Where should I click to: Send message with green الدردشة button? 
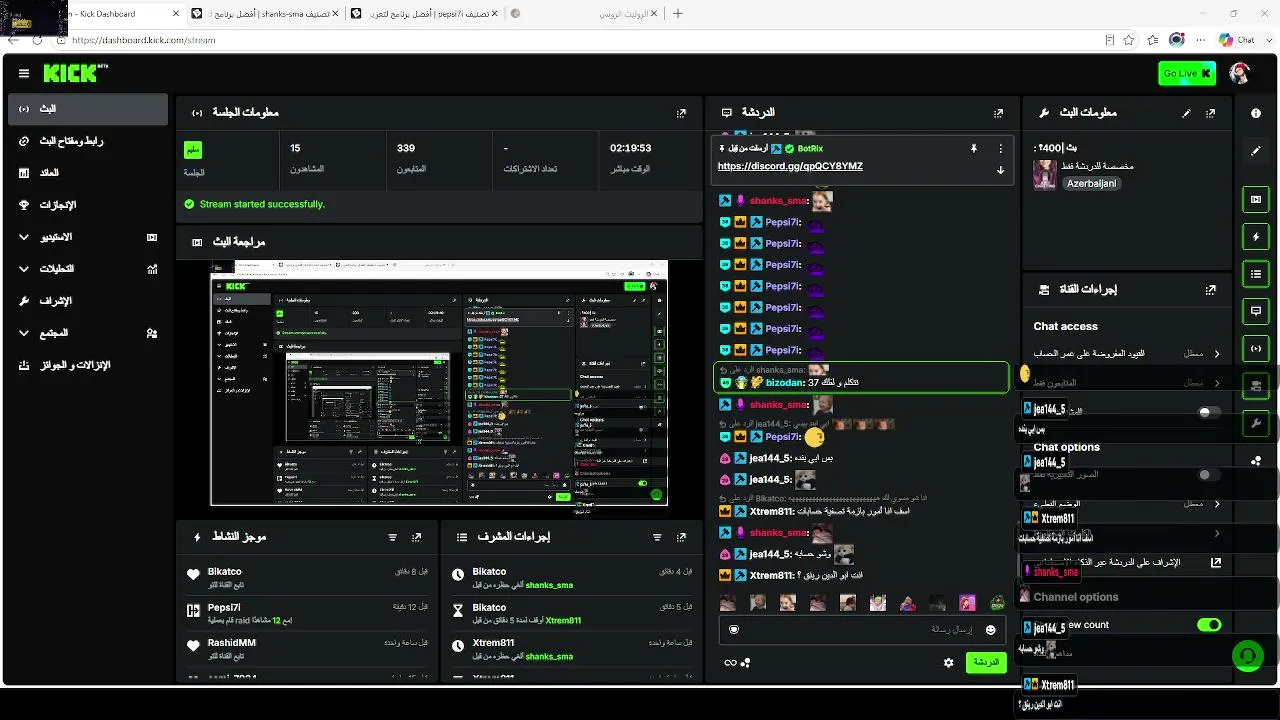(x=986, y=662)
